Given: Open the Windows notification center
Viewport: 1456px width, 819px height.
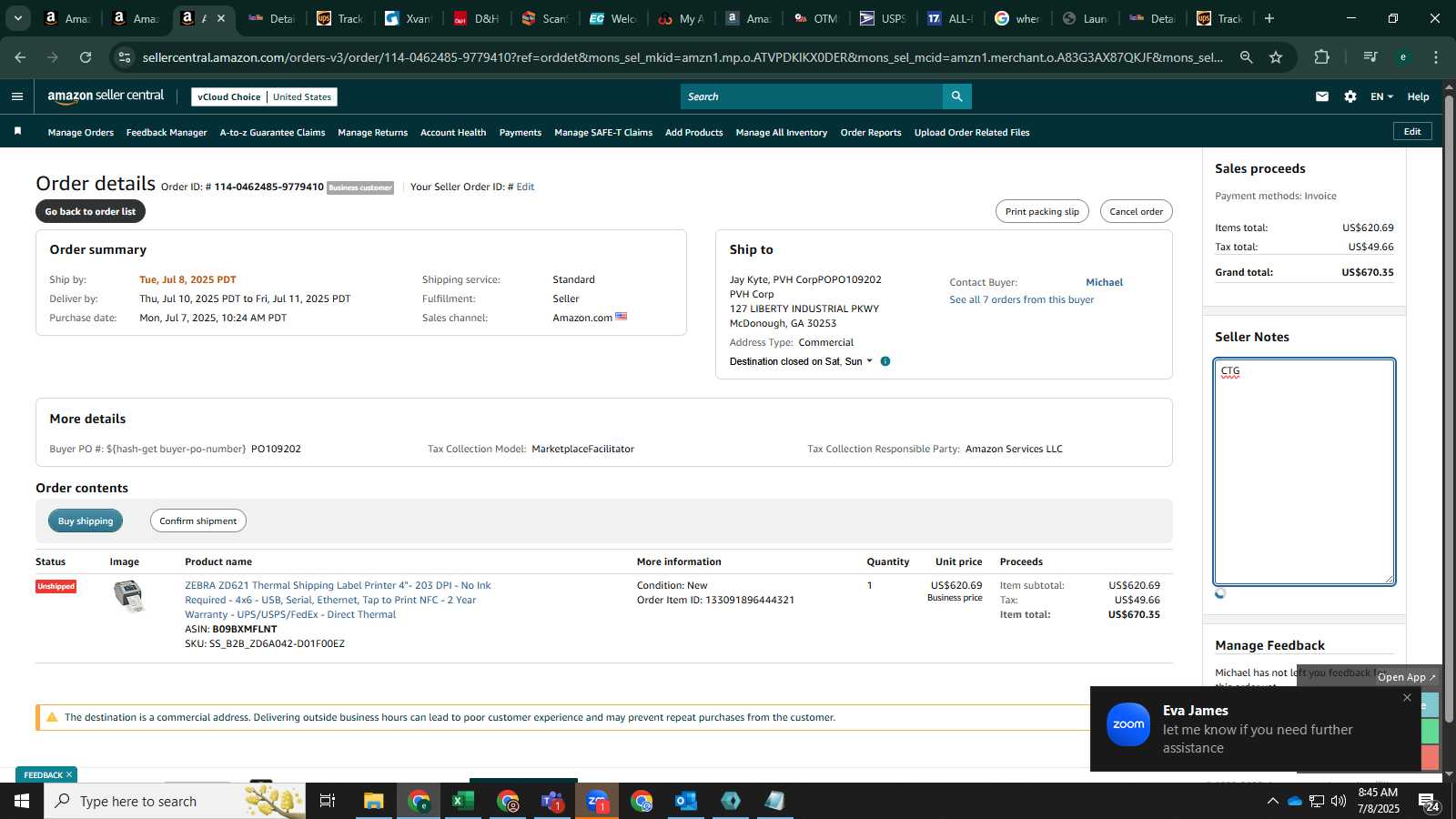Looking at the screenshot, I should (1429, 801).
